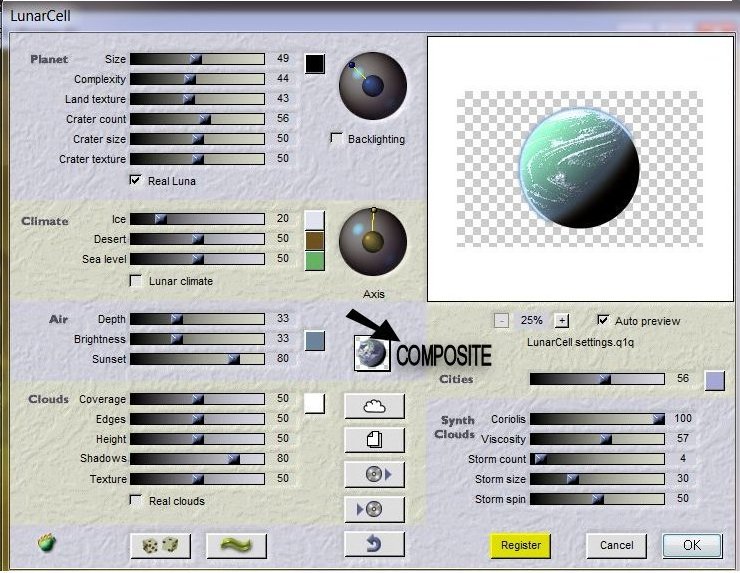Click the Land texture slider
This screenshot has width=740, height=573.
pos(197,99)
